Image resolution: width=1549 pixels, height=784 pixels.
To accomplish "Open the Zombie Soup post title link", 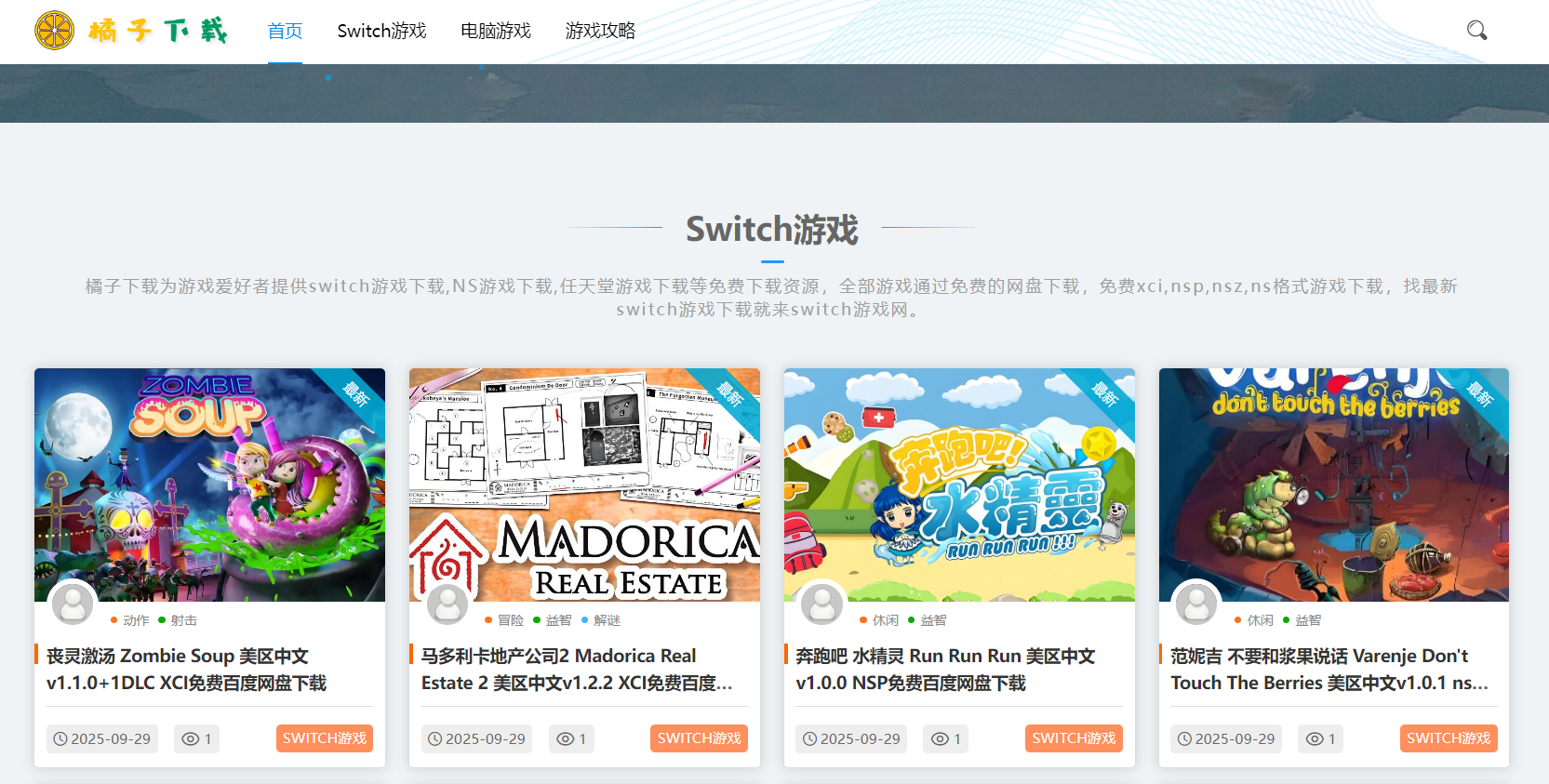I will (186, 670).
